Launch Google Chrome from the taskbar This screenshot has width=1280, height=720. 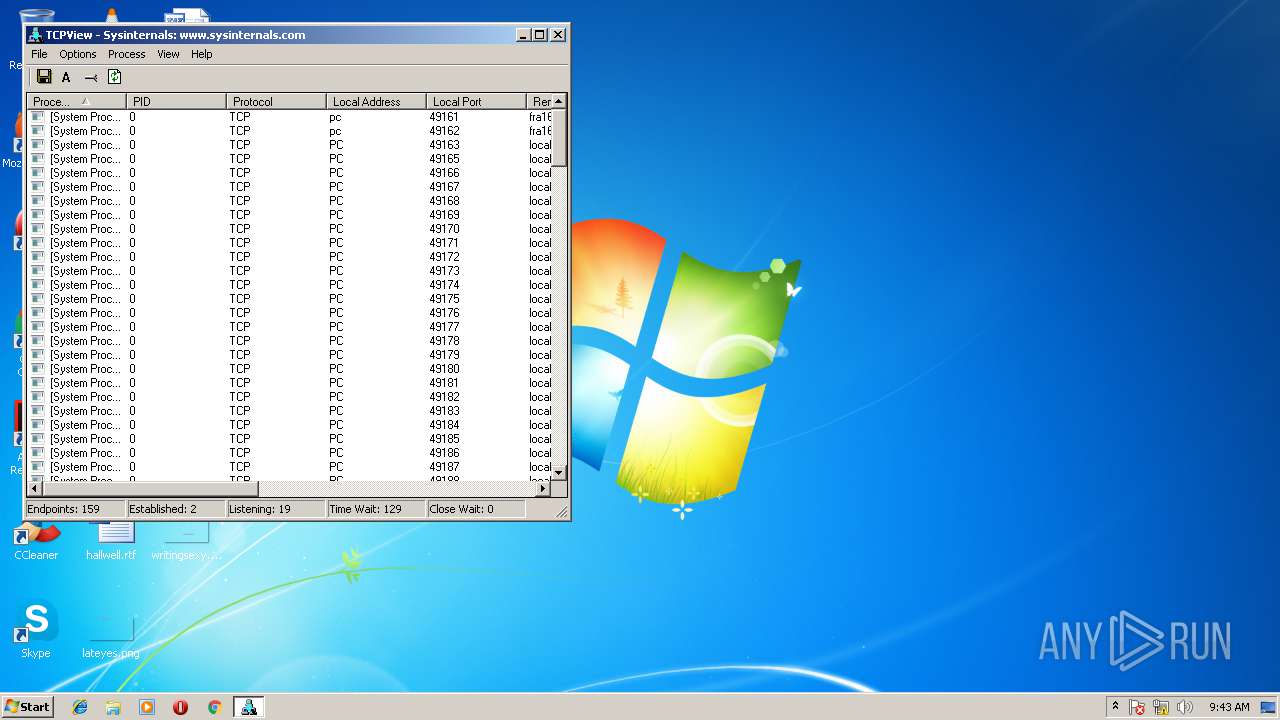[x=214, y=707]
